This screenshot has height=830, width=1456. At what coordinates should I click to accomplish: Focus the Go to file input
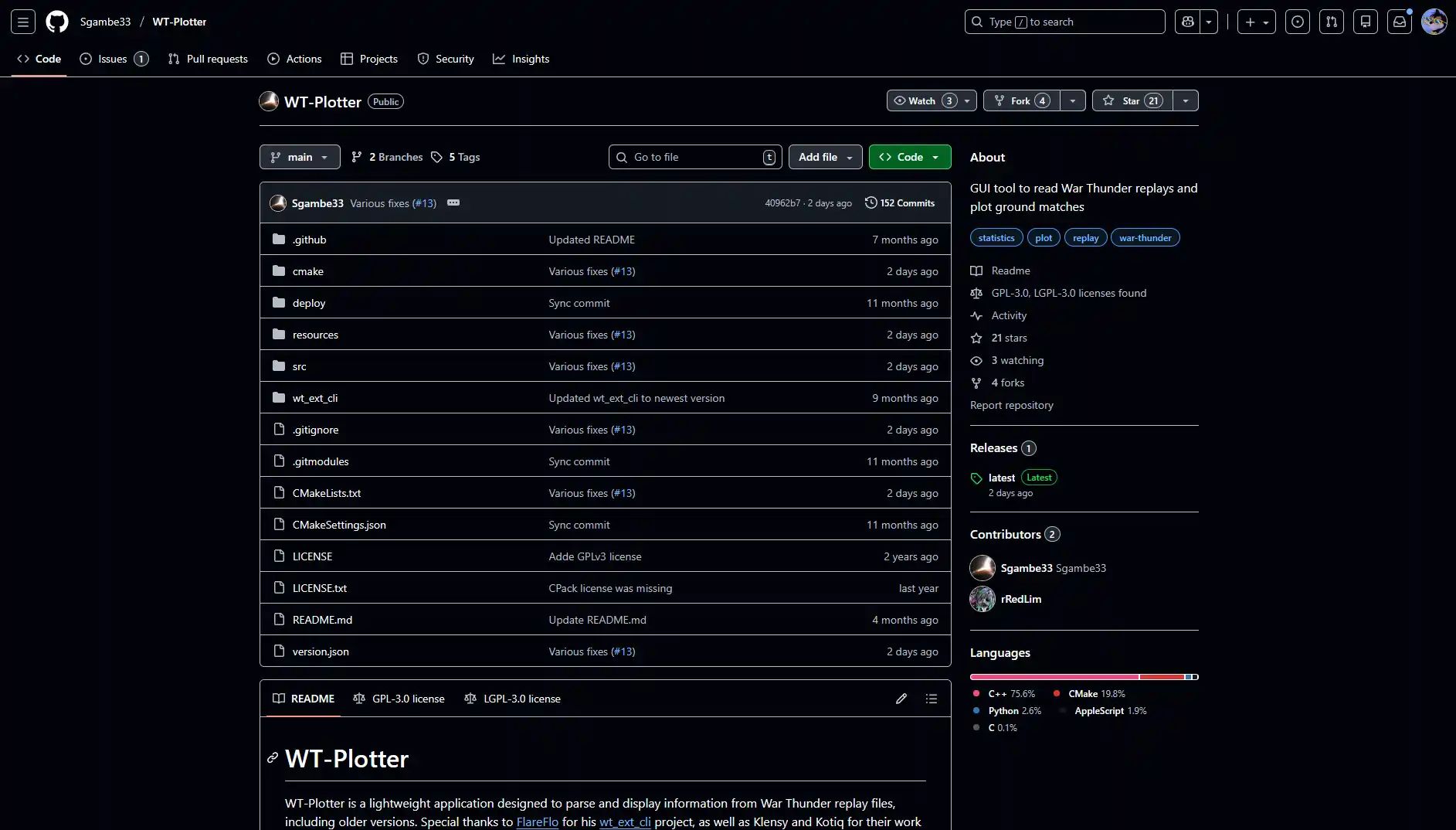coord(695,157)
